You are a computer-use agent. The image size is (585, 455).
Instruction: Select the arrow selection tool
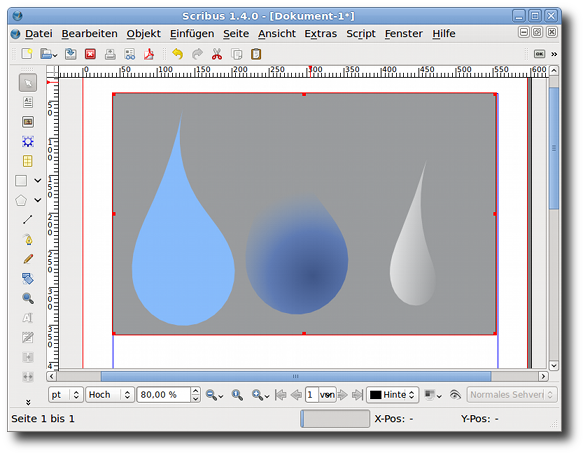(x=28, y=83)
